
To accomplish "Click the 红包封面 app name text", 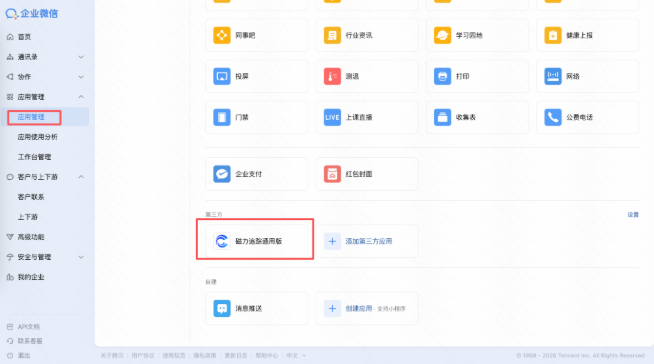I will point(359,174).
